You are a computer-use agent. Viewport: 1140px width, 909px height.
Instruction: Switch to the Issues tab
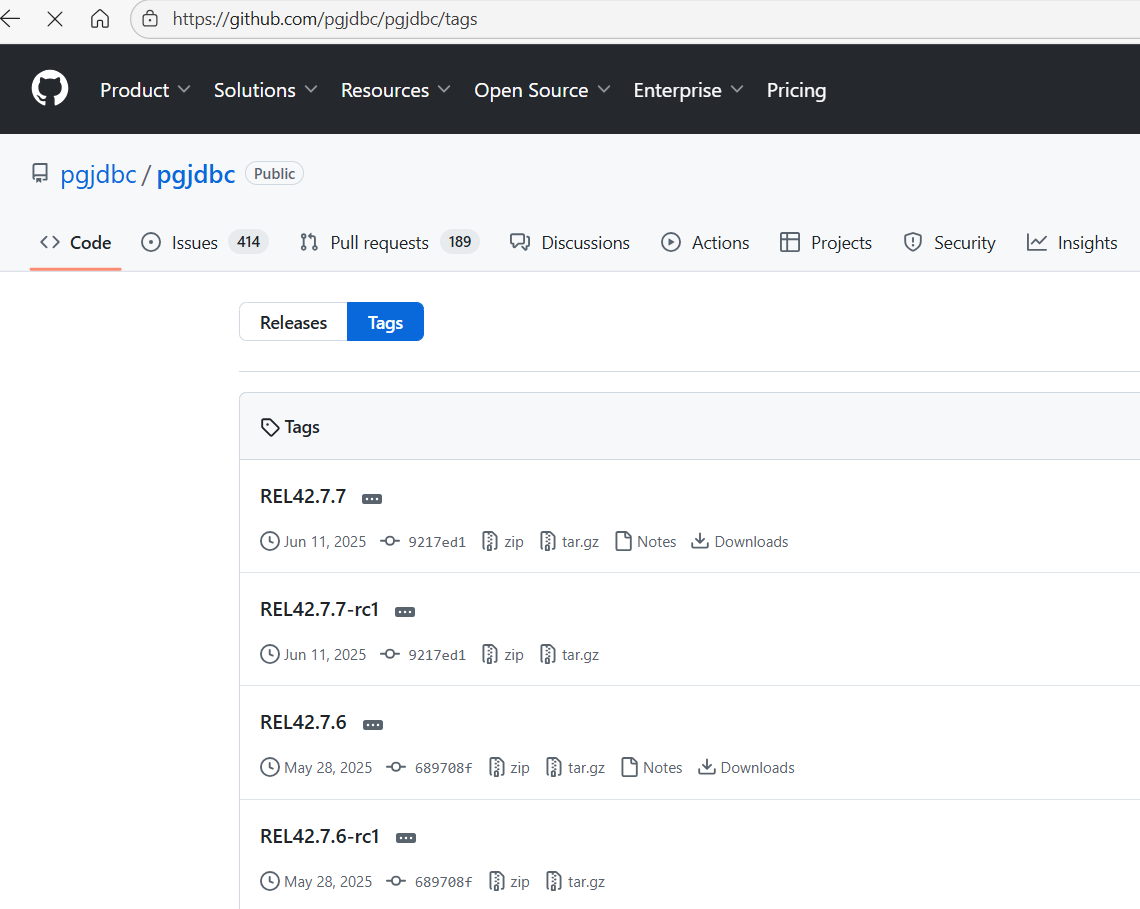[204, 243]
